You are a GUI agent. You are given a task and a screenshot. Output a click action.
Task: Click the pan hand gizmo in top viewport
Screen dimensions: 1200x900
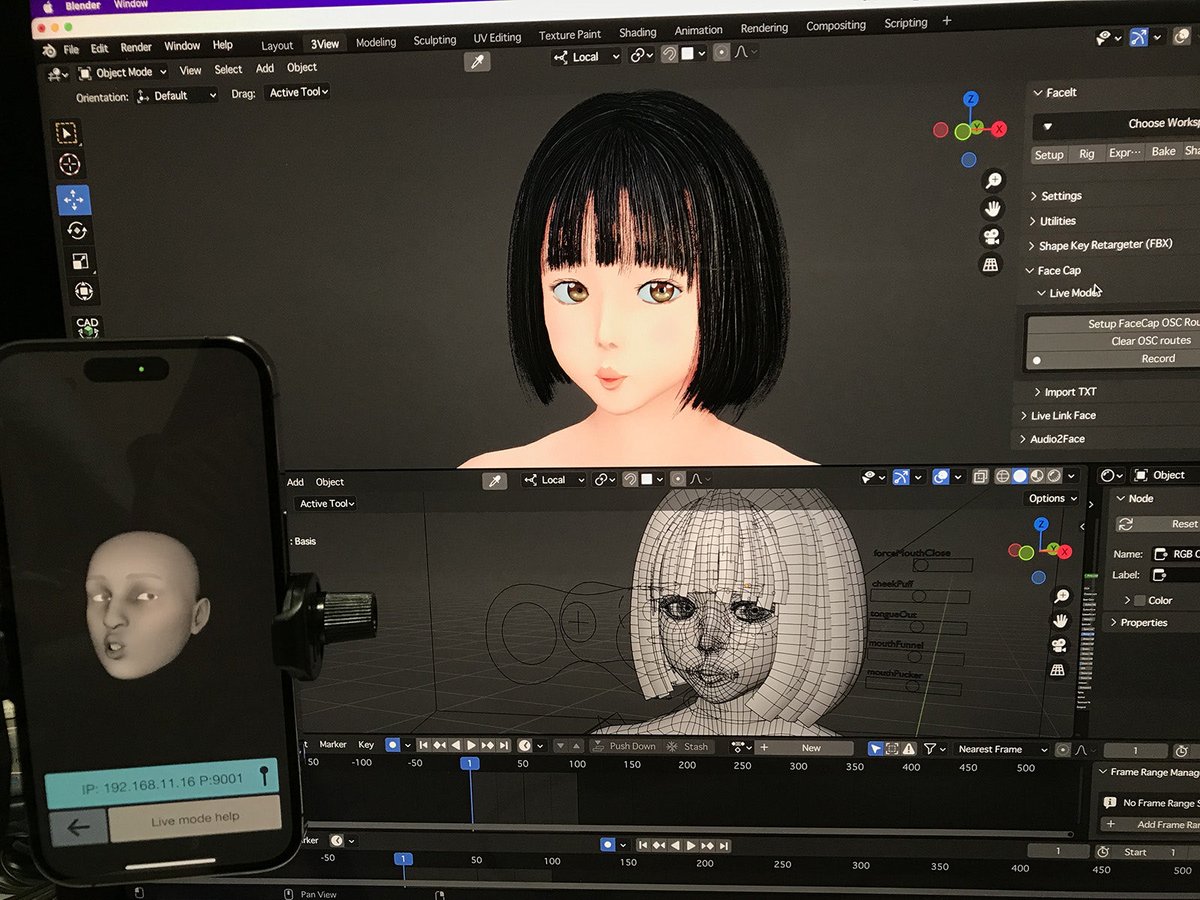click(992, 208)
